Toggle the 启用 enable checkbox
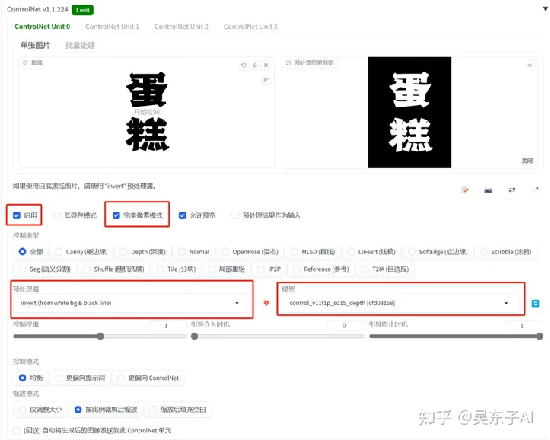Image resolution: width=550 pixels, height=440 pixels. pos(16,215)
